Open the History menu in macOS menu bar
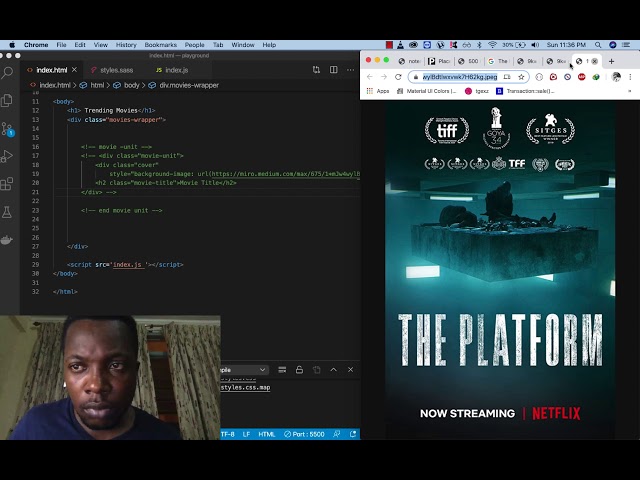Screen dimensions: 640x480 pyautogui.click(x=126, y=45)
